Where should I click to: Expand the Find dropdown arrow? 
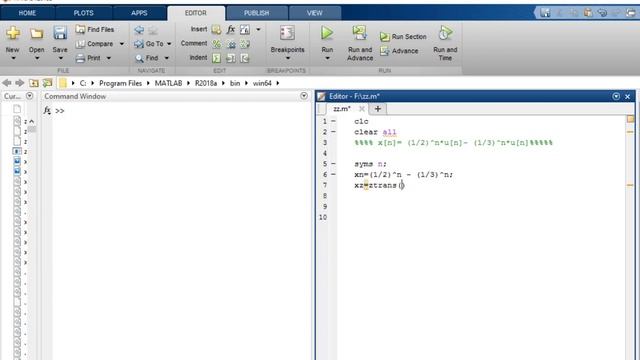[x=167, y=58]
